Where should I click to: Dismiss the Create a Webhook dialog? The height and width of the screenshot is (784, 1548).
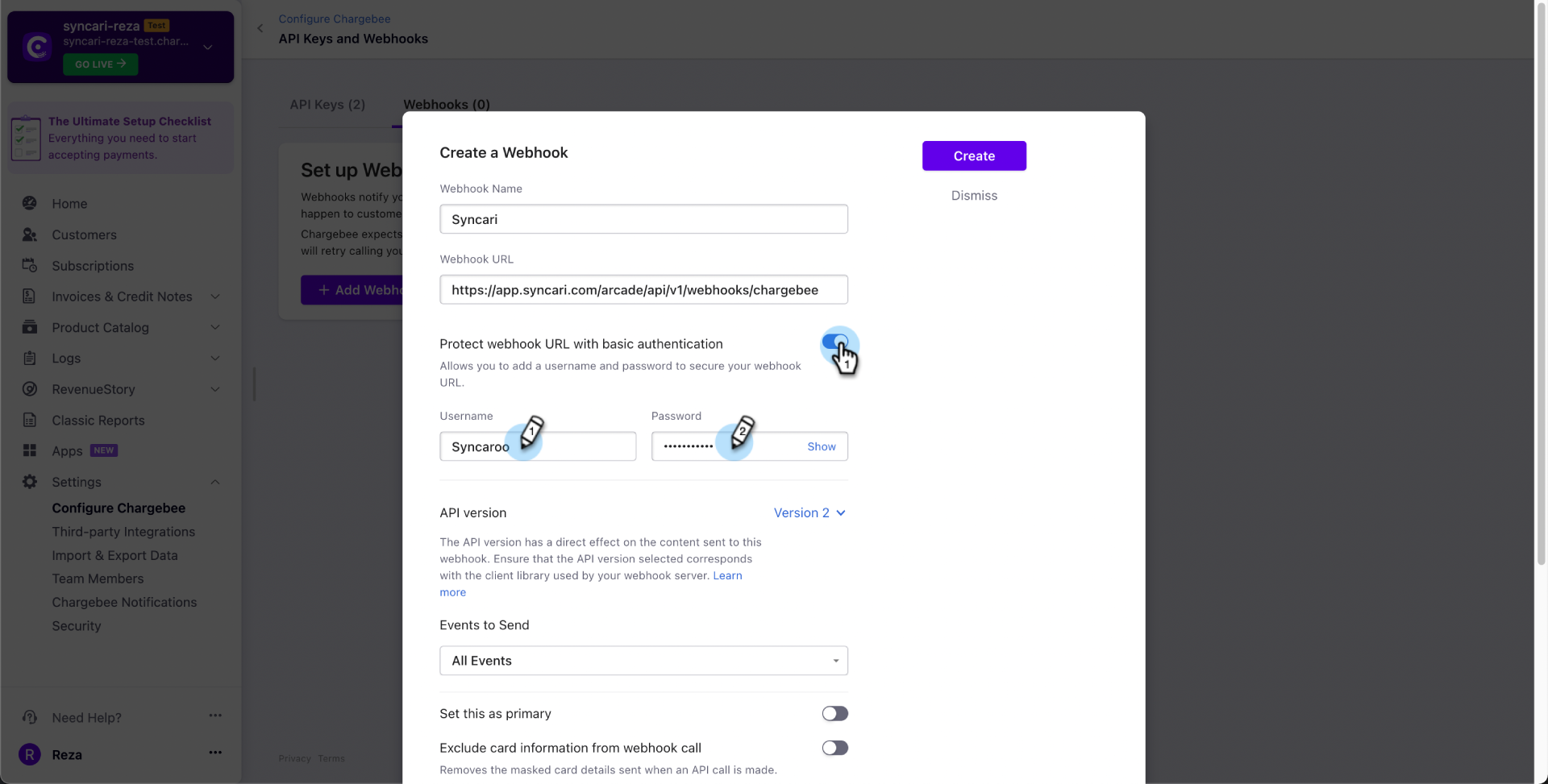973,195
